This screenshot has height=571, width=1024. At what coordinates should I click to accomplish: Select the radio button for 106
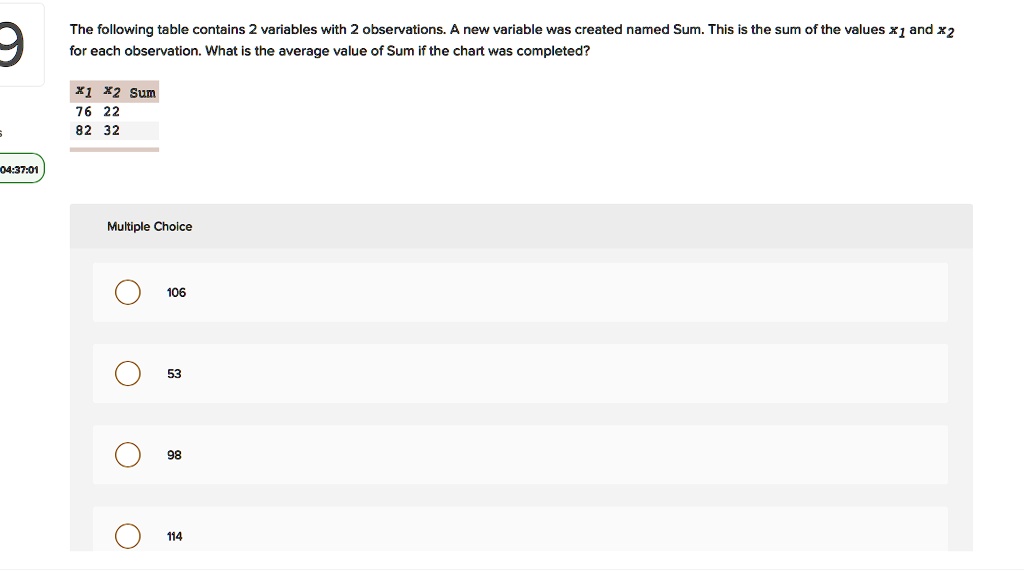[x=127, y=292]
